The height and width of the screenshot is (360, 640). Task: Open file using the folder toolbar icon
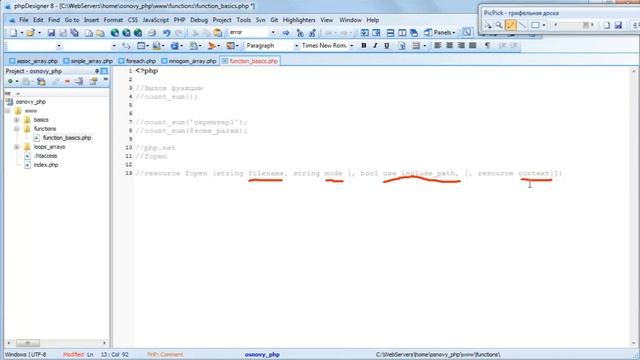[x=30, y=33]
